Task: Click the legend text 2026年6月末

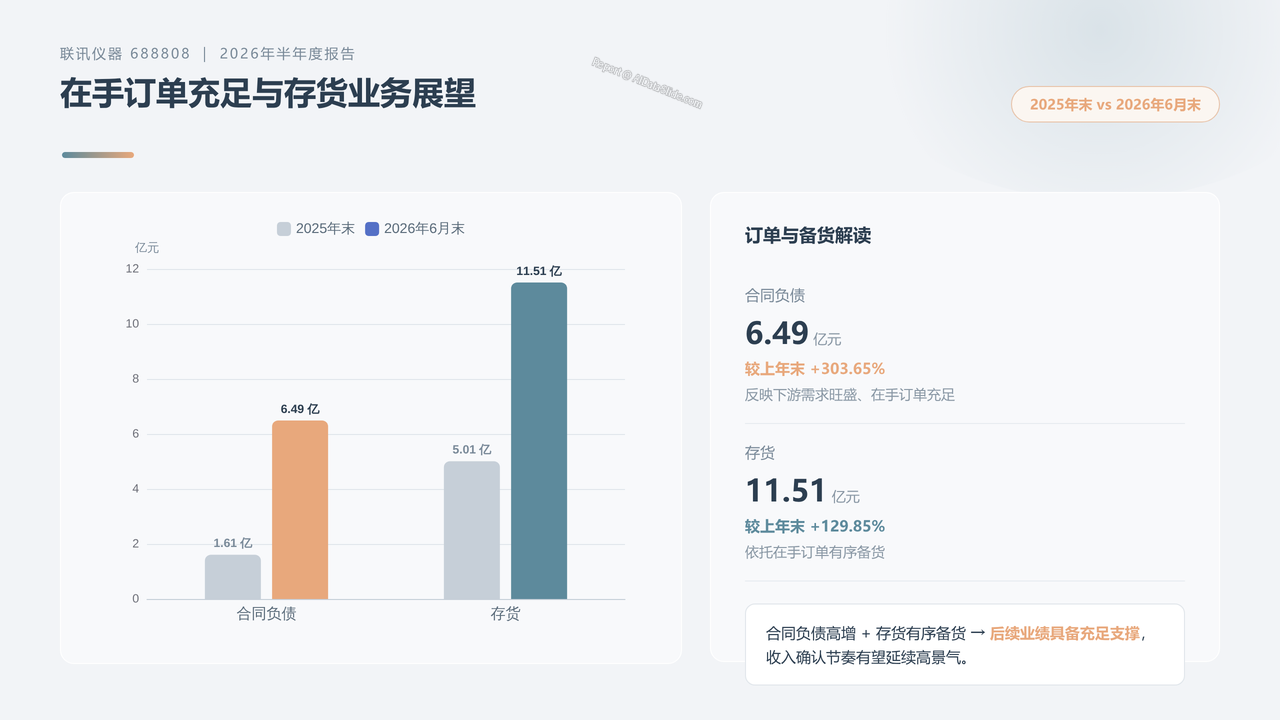Action: 424,229
